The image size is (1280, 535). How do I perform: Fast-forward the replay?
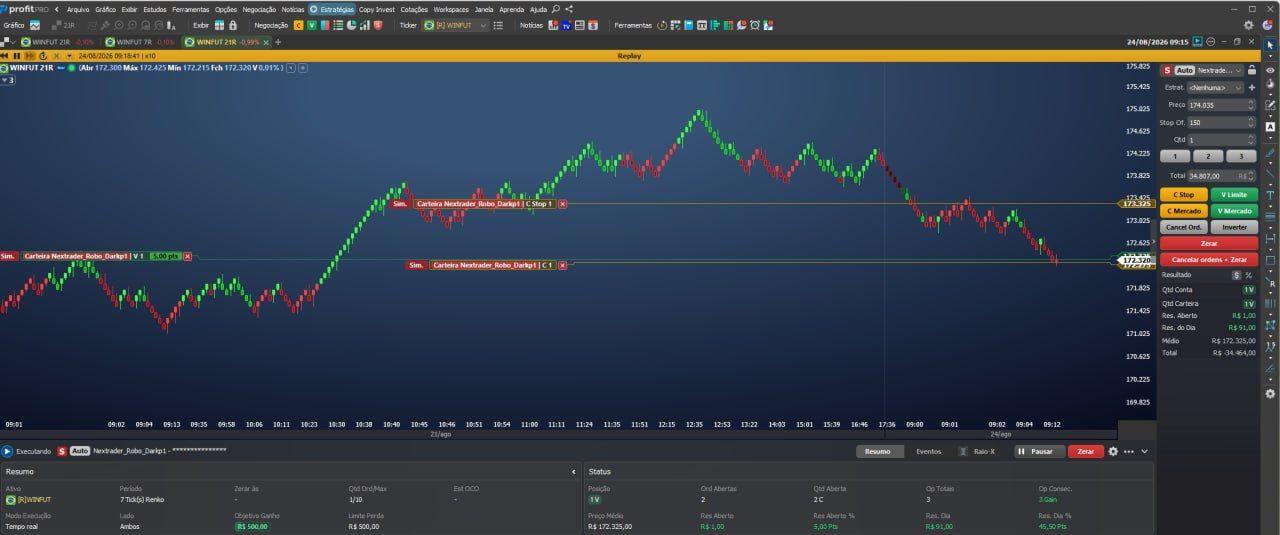[29, 56]
